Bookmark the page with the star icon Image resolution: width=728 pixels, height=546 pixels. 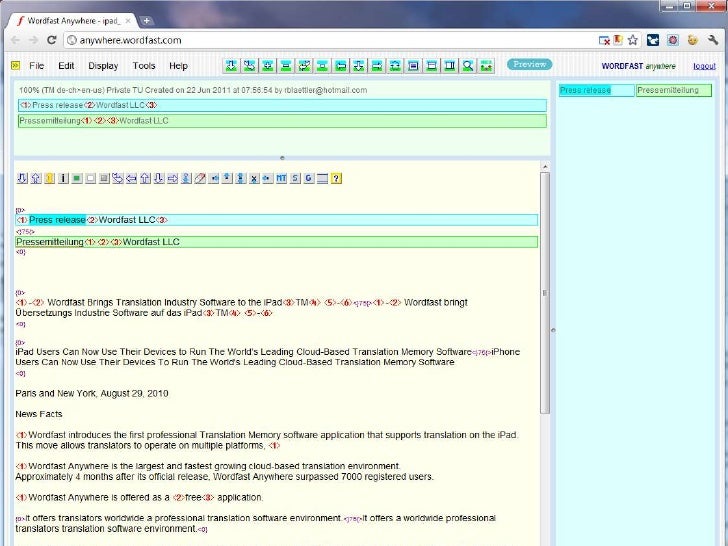pos(632,40)
